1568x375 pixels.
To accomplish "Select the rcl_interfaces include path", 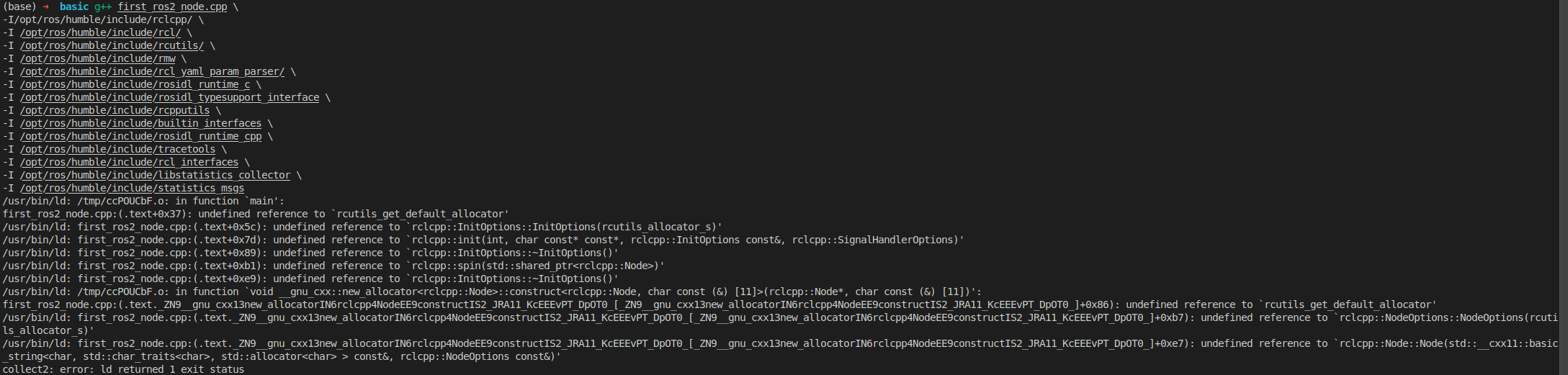I will 130,162.
